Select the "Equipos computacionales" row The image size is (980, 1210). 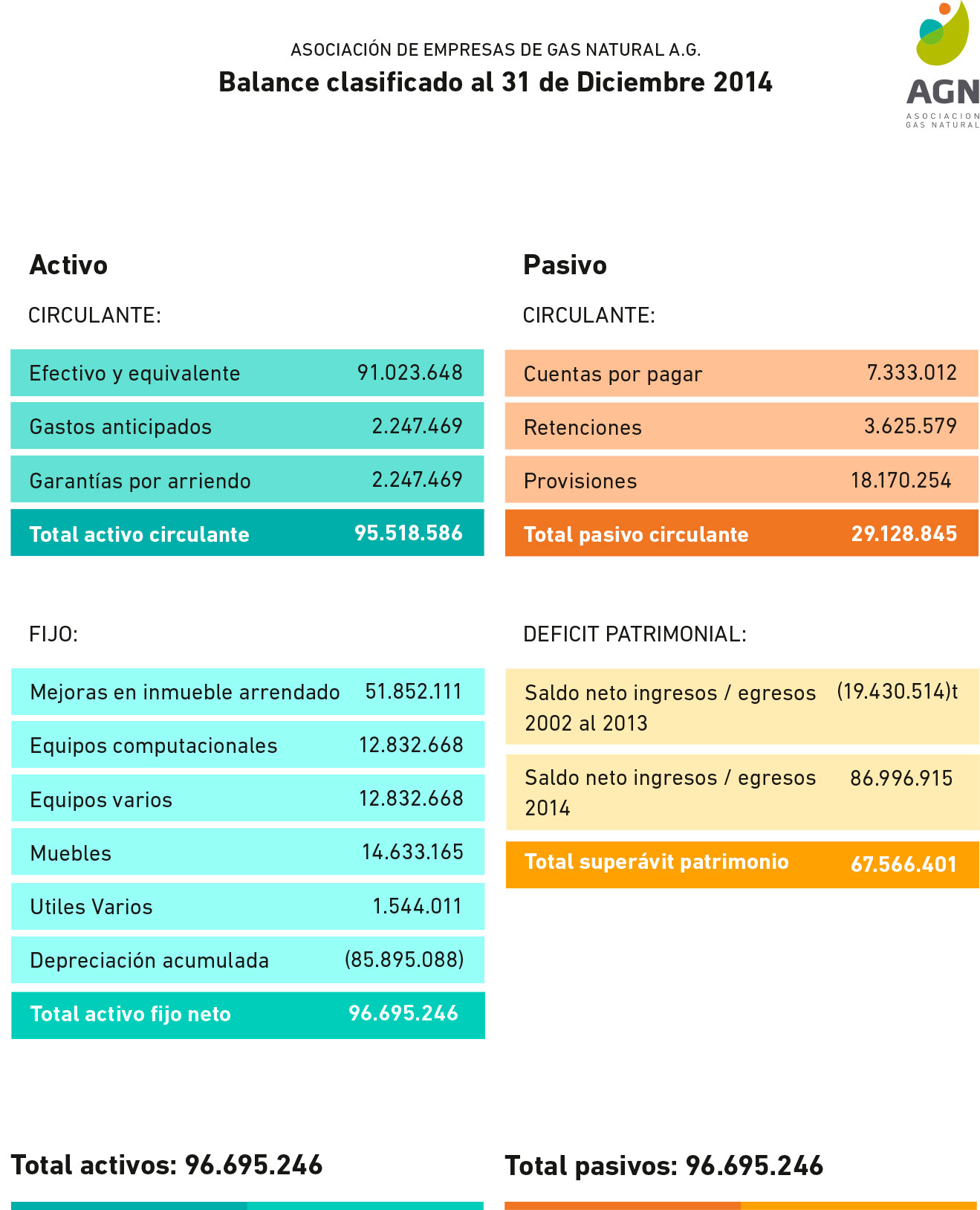[x=247, y=745]
